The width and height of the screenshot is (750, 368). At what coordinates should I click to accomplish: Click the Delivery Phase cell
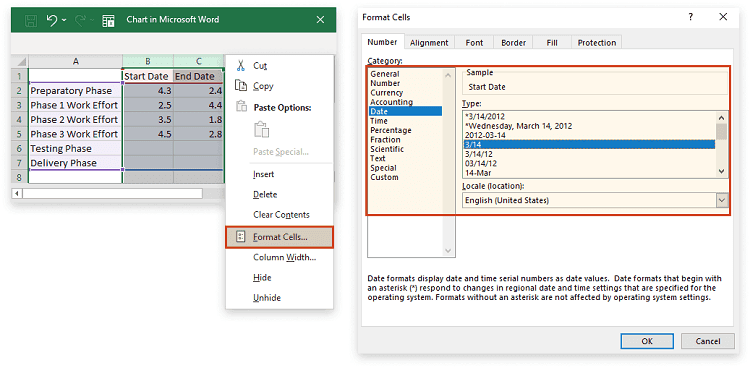tap(76, 163)
